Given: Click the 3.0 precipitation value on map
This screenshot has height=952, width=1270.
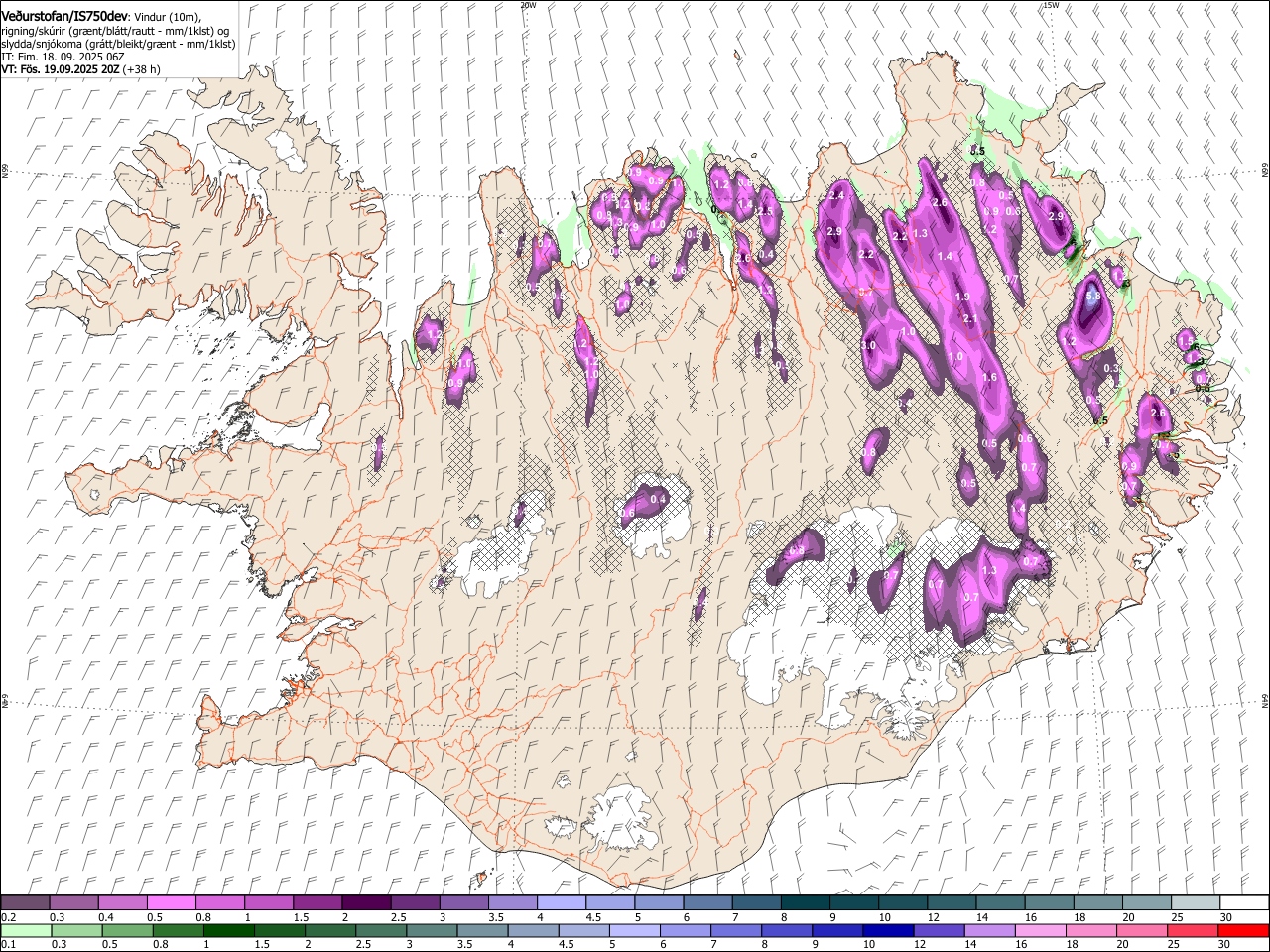Looking at the screenshot, I should pyautogui.click(x=868, y=345).
